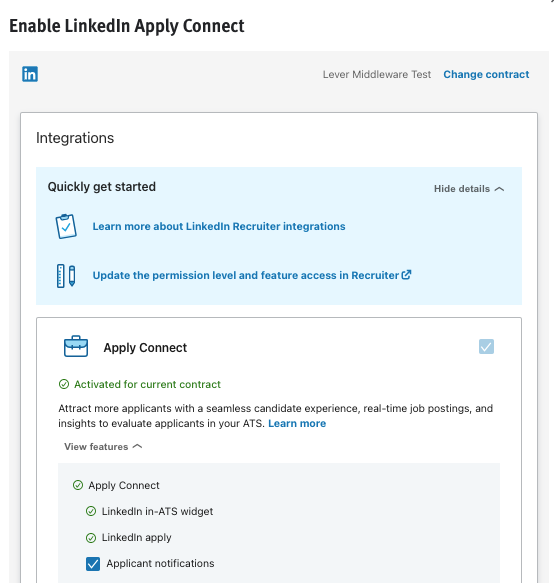Viewport: 554px width, 583px height.
Task: Click green check icon beside Activated status
Action: tap(64, 384)
